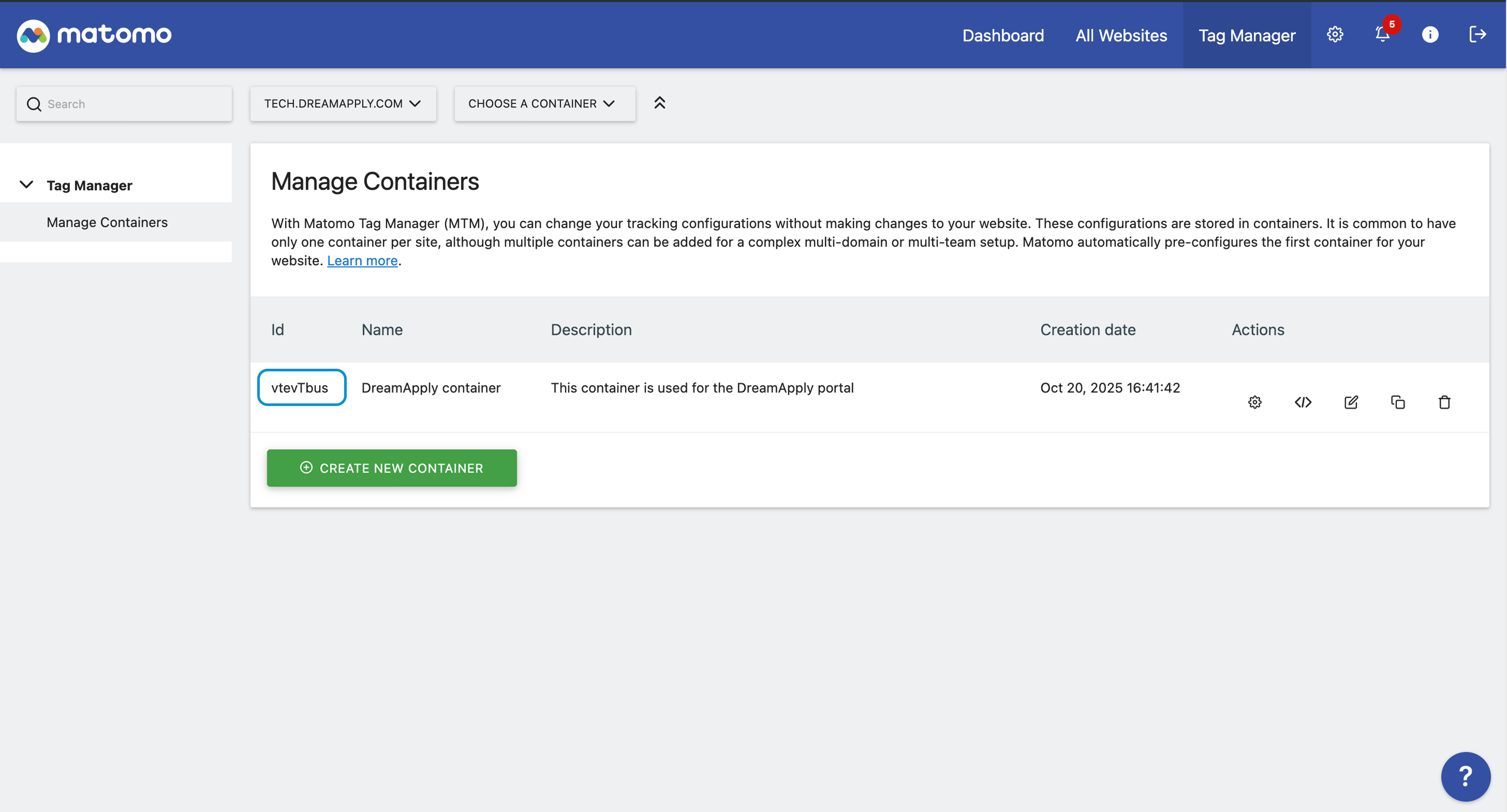1507x812 pixels.
Task: Open container settings gear for DreamApply container
Action: [1255, 402]
